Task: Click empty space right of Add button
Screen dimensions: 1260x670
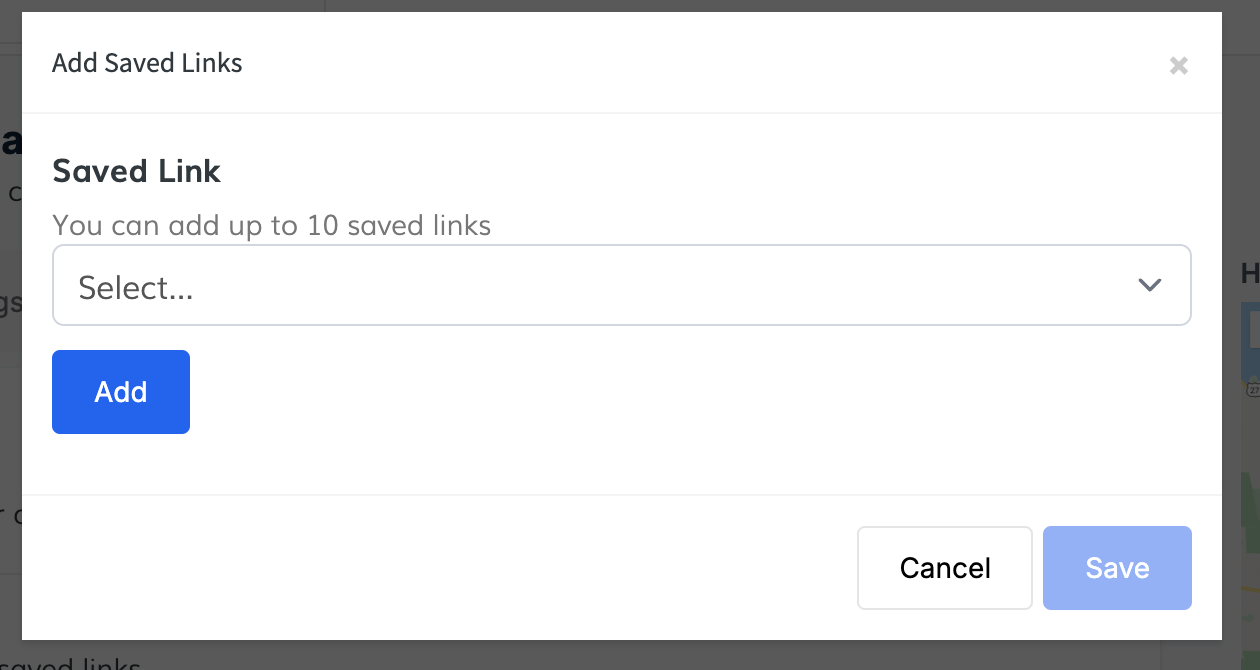Action: [600, 392]
